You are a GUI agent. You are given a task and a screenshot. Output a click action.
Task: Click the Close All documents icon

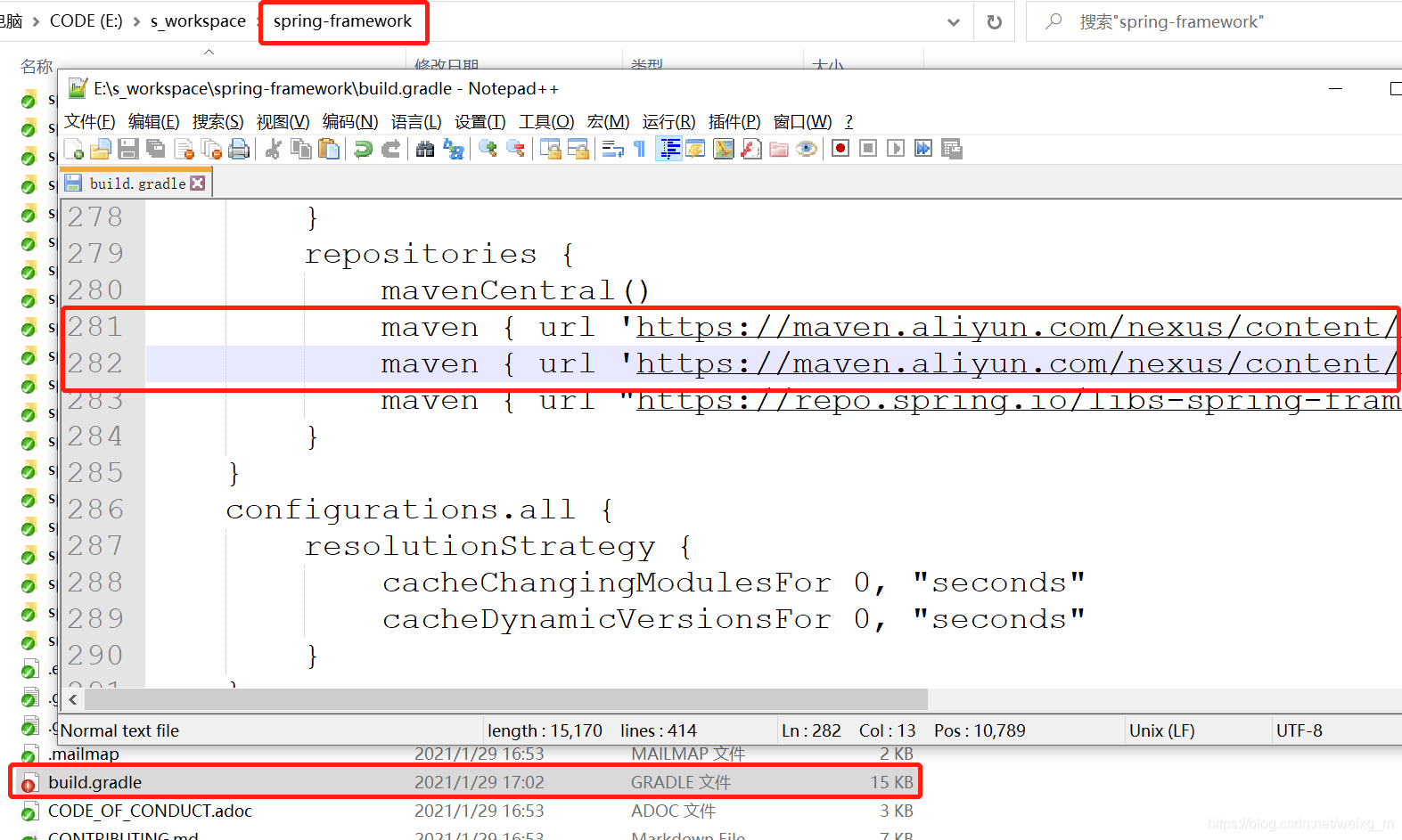point(211,149)
